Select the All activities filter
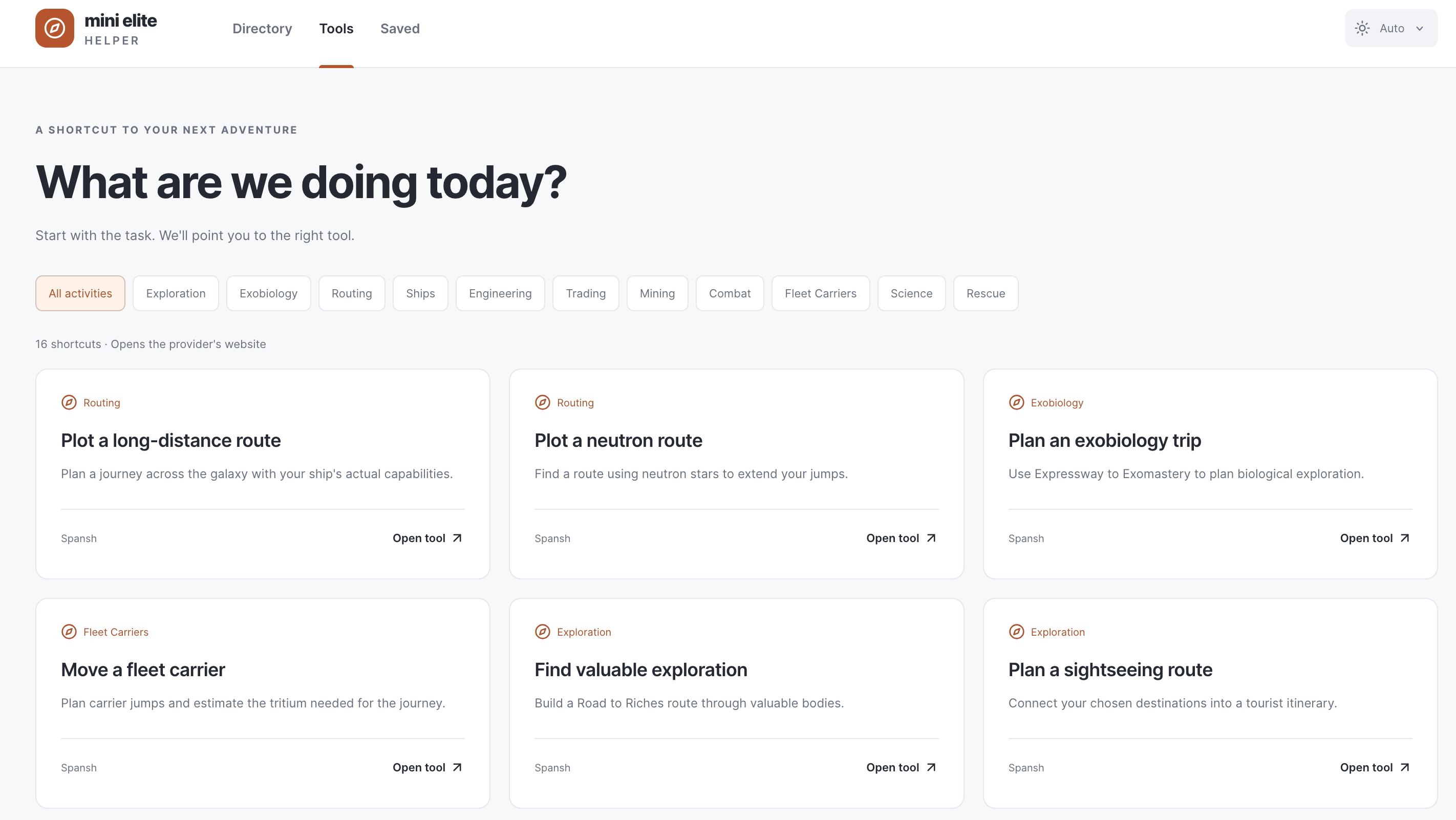Image resolution: width=1456 pixels, height=820 pixels. pos(80,293)
